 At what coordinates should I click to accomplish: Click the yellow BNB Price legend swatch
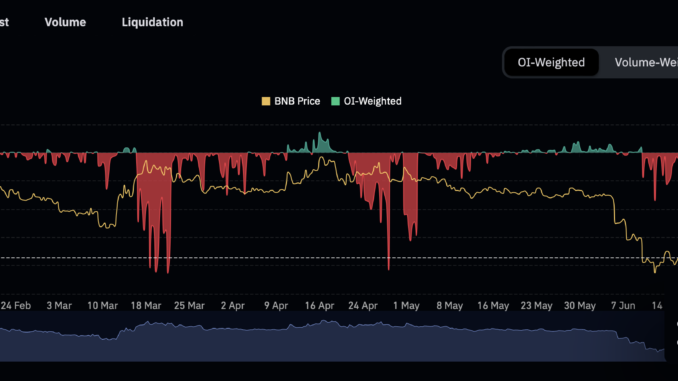(x=266, y=101)
